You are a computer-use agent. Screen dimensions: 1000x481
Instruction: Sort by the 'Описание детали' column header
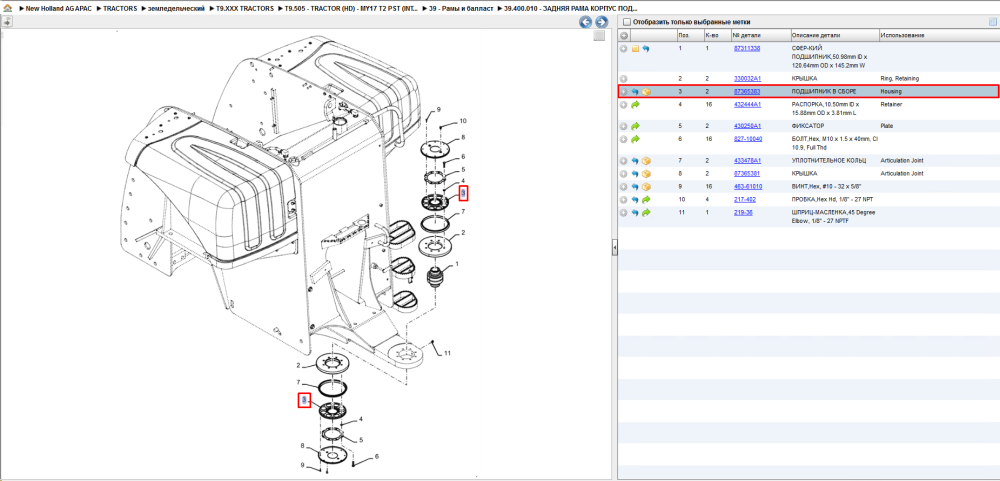click(834, 35)
